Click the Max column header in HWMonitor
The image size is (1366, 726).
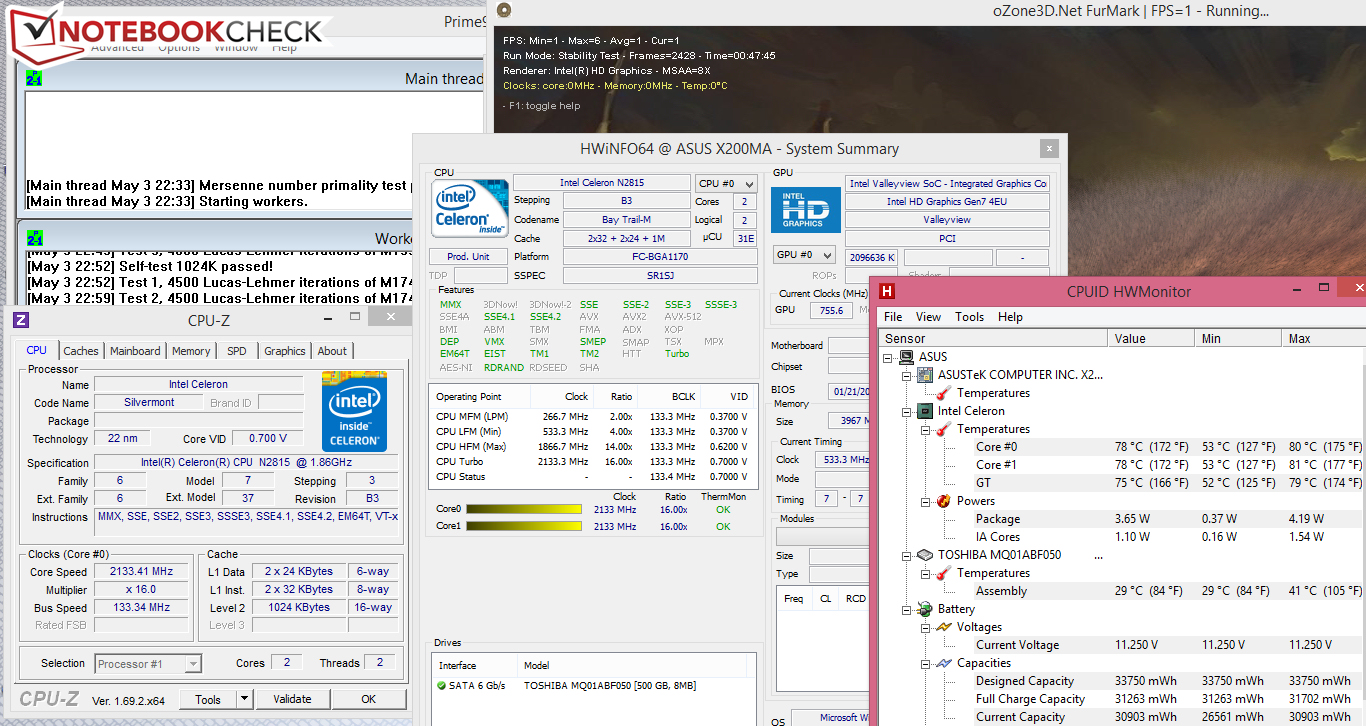(x=1324, y=338)
